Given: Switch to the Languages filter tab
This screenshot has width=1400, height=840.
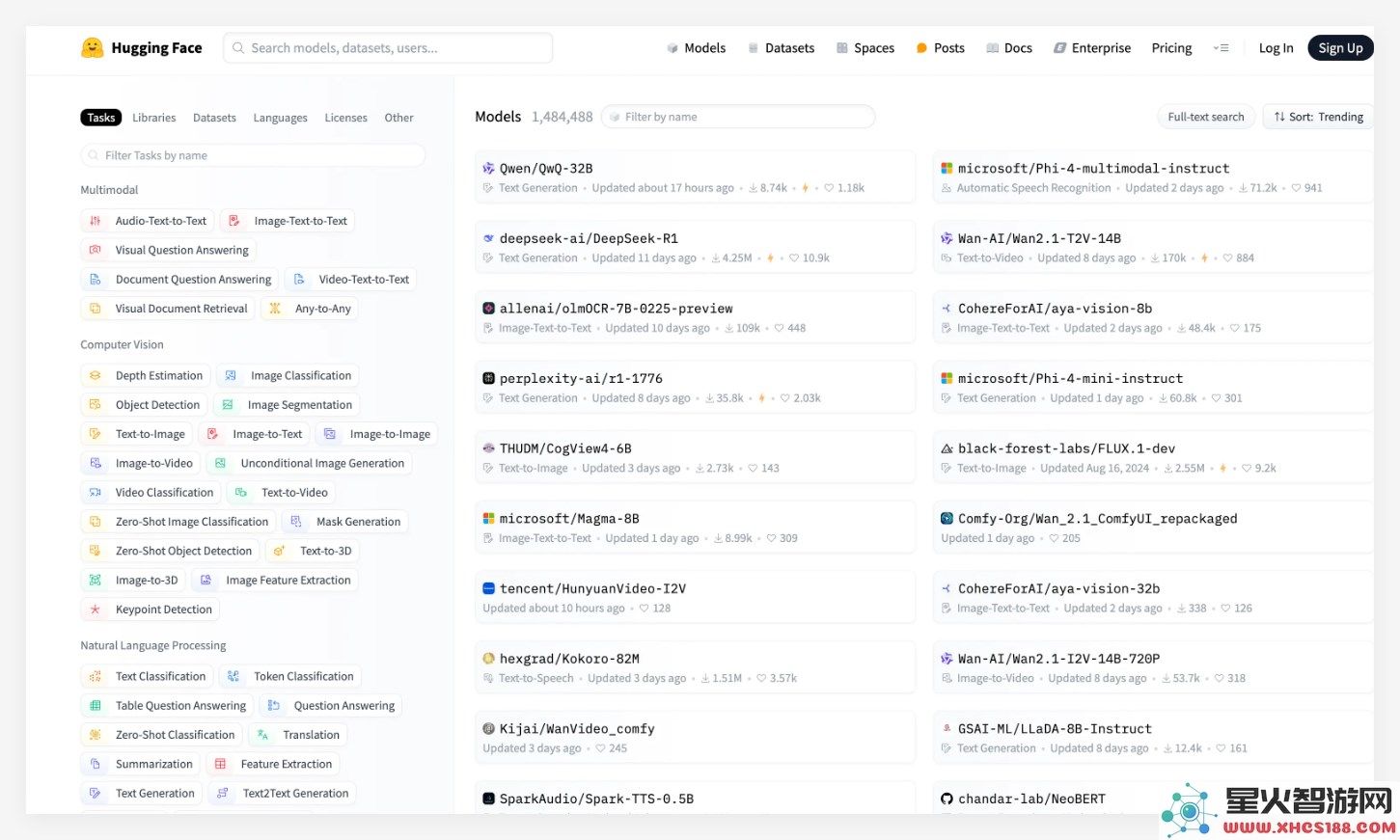Looking at the screenshot, I should pyautogui.click(x=280, y=118).
